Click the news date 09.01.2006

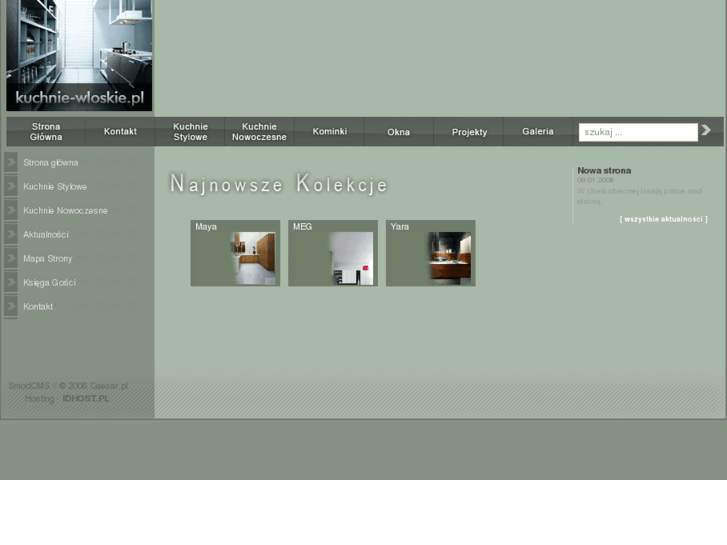[595, 180]
